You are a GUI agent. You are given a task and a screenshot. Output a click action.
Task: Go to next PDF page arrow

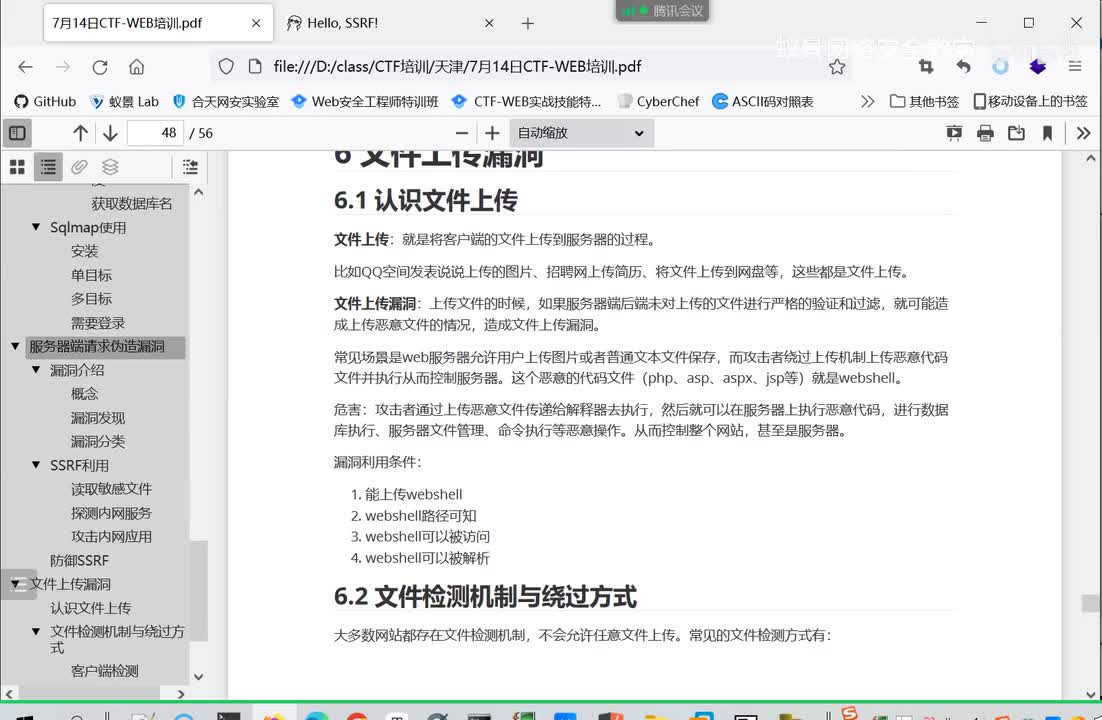(110, 133)
